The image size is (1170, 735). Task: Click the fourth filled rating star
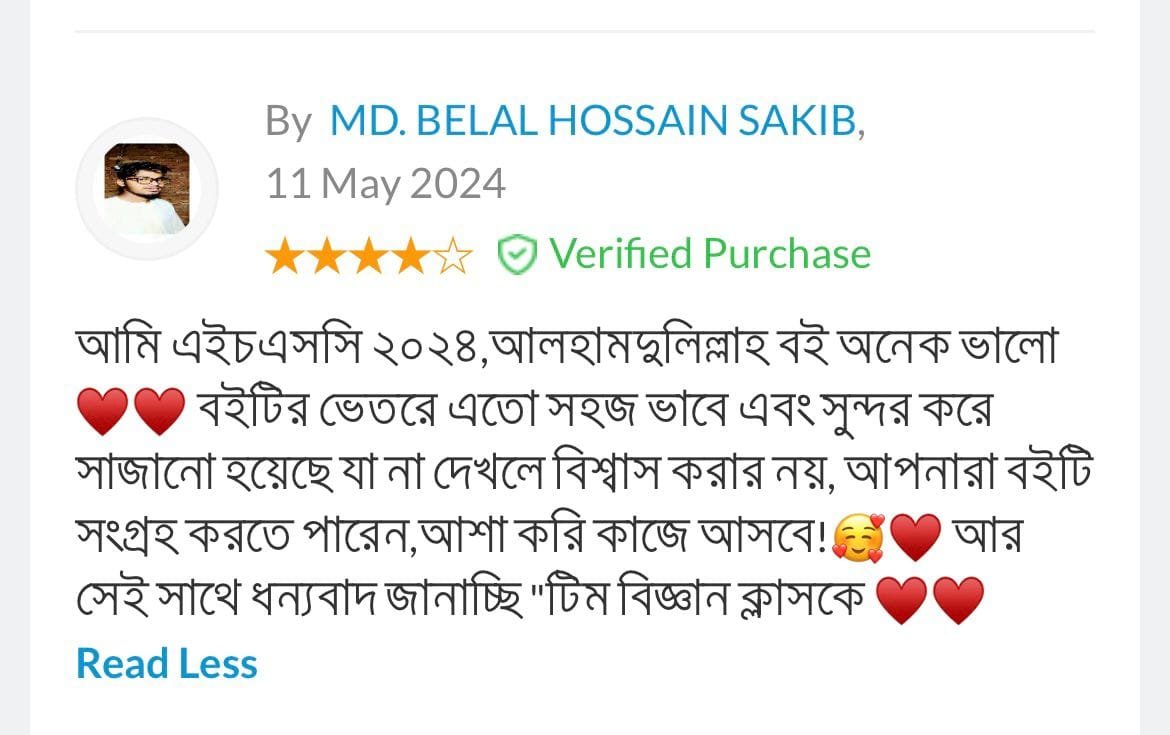(410, 256)
